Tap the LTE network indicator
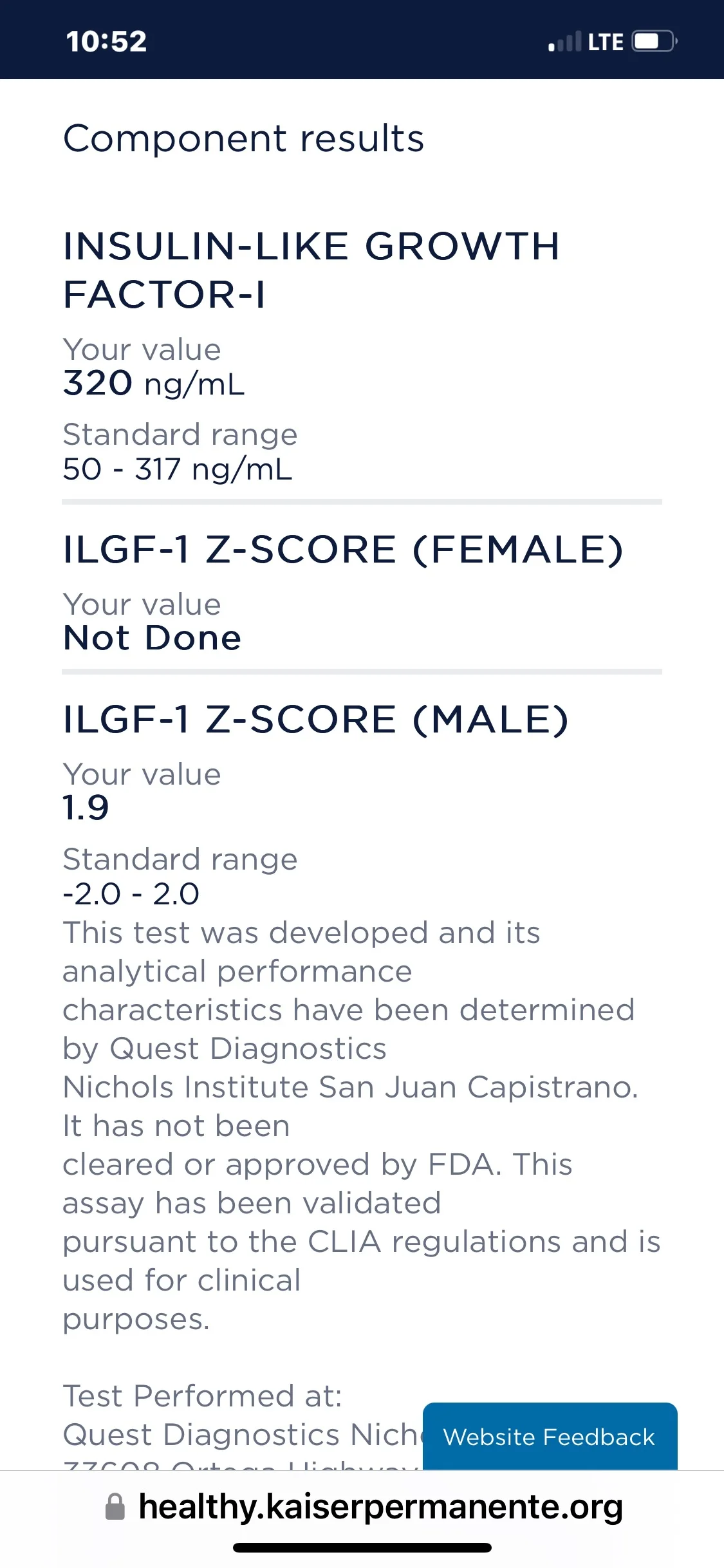This screenshot has width=724, height=1568. (x=606, y=42)
